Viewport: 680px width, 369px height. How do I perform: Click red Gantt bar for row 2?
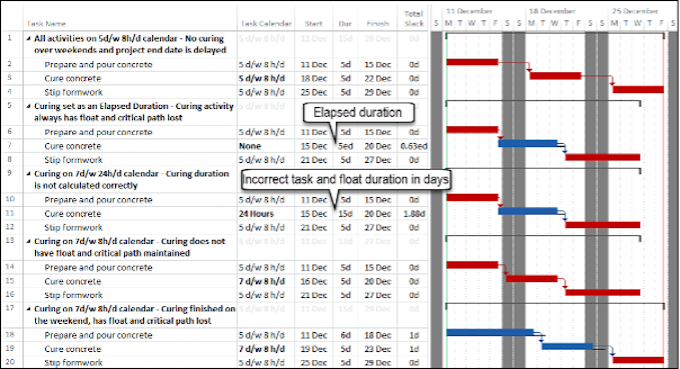point(472,62)
